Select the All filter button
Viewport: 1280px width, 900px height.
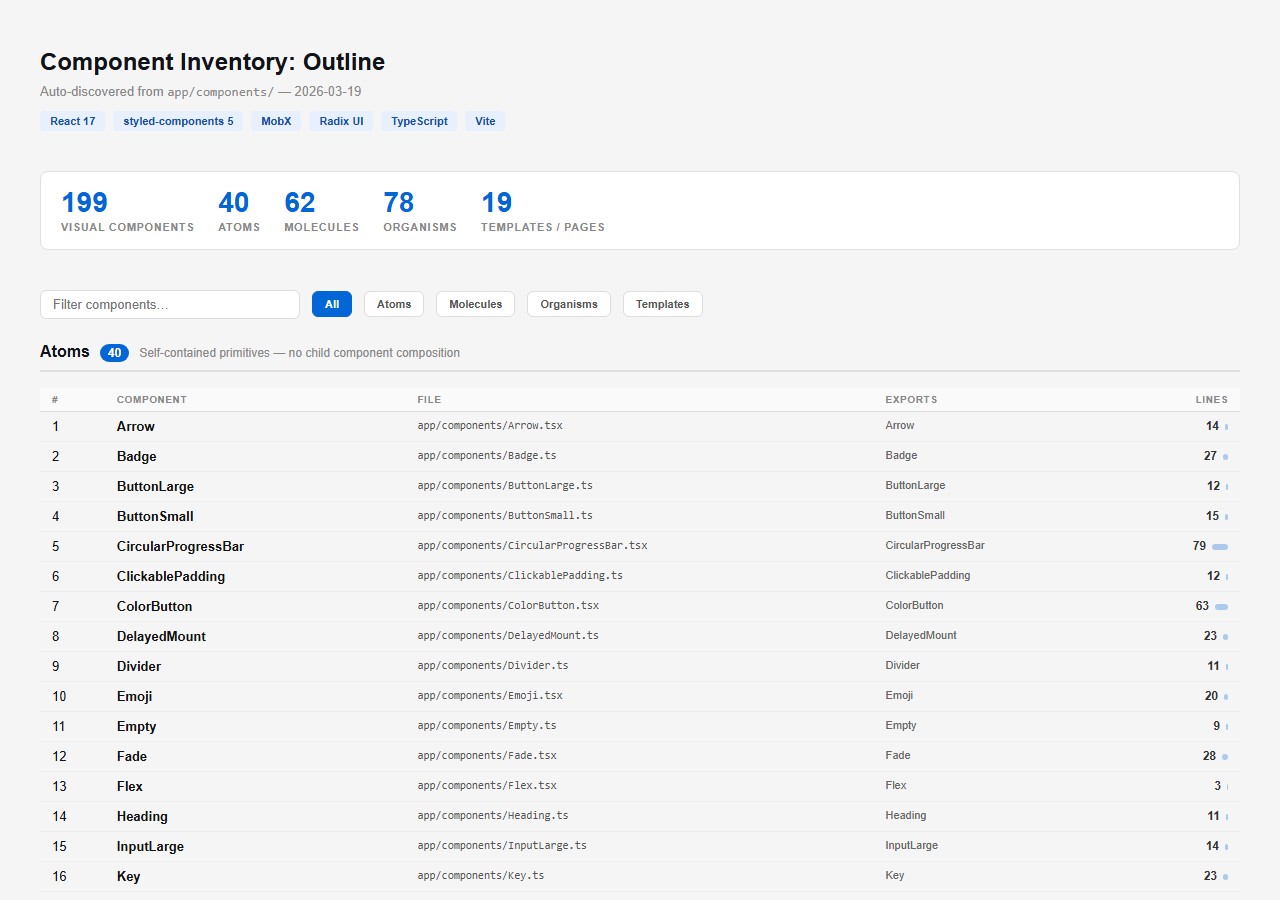point(332,304)
